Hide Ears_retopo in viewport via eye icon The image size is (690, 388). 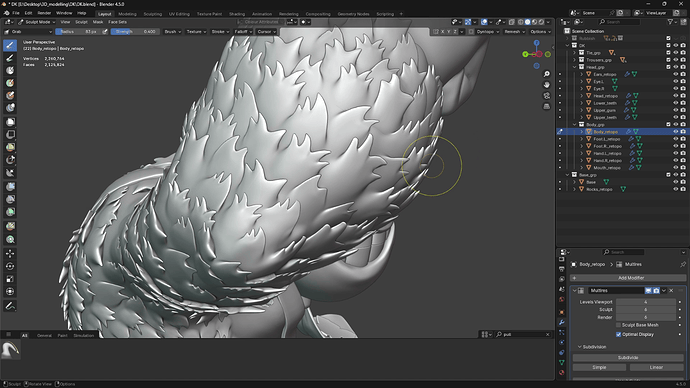click(x=676, y=74)
